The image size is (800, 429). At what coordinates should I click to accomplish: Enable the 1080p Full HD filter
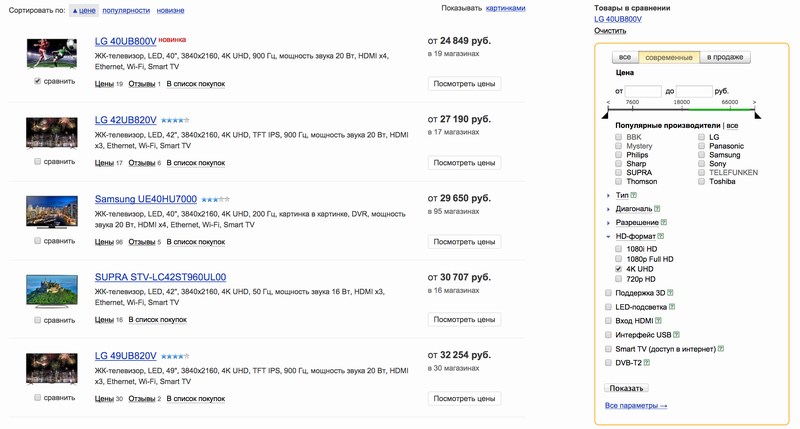pos(618,259)
